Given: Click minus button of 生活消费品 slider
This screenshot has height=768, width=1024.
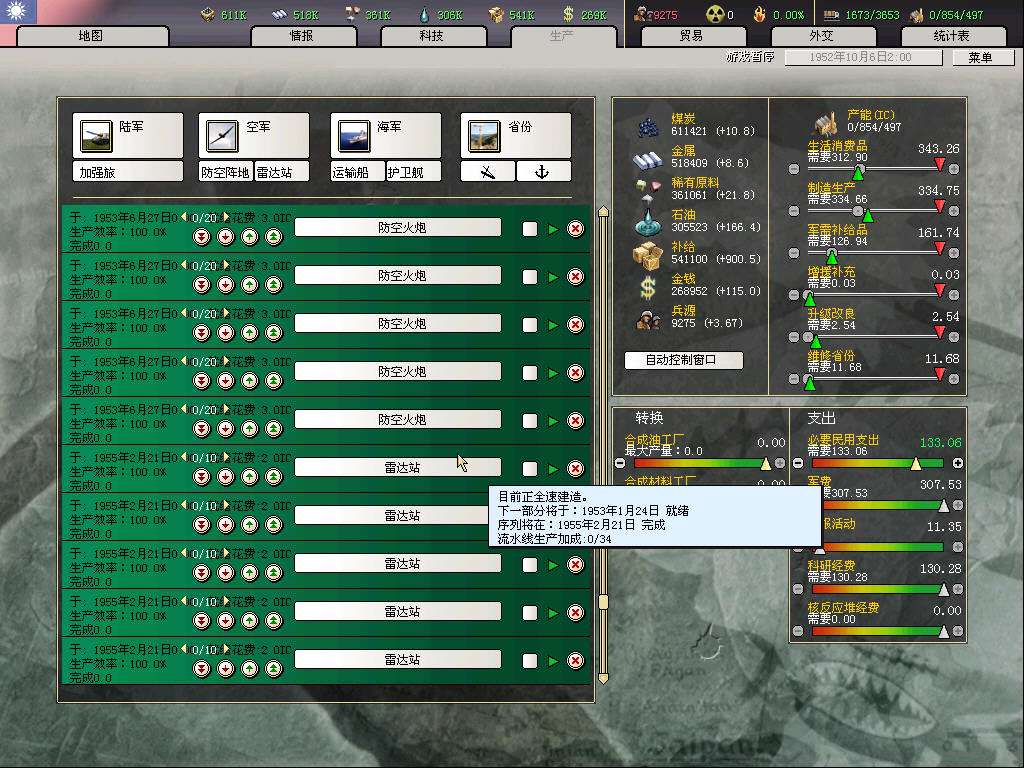Looking at the screenshot, I should click(x=794, y=169).
